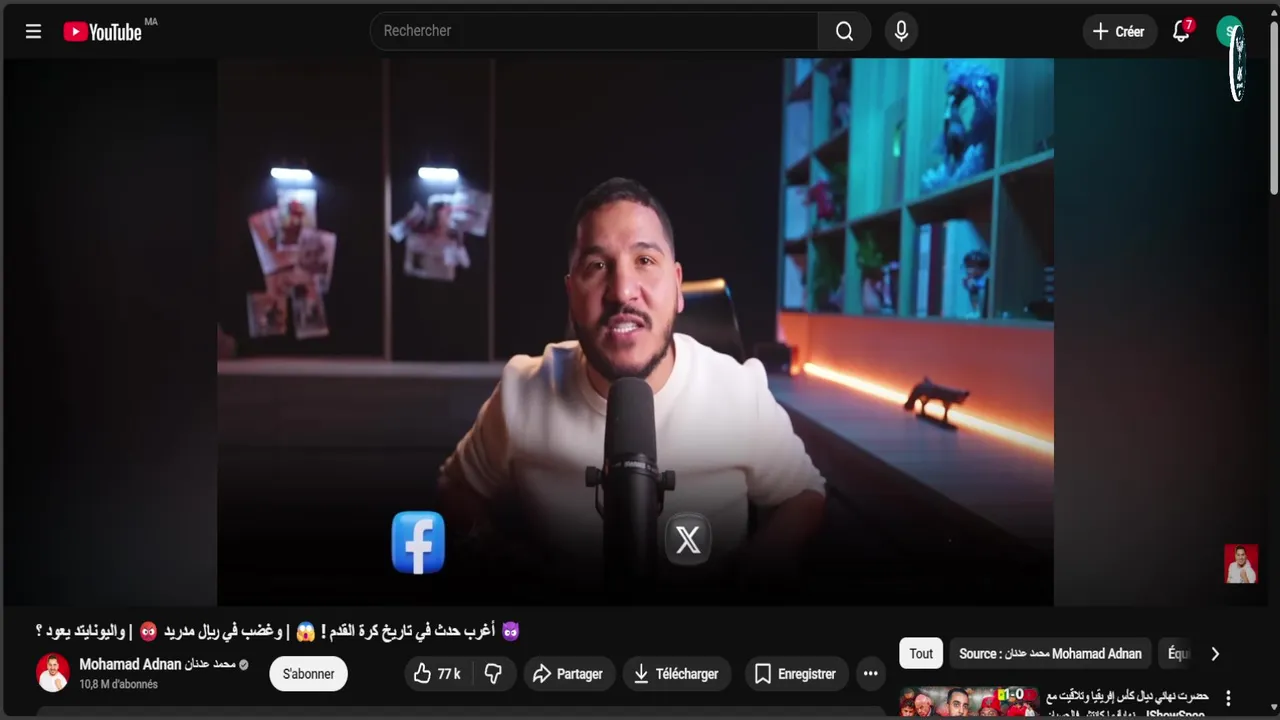Click the Arabic video title text
Image resolution: width=1280 pixels, height=720 pixels.
[x=278, y=631]
